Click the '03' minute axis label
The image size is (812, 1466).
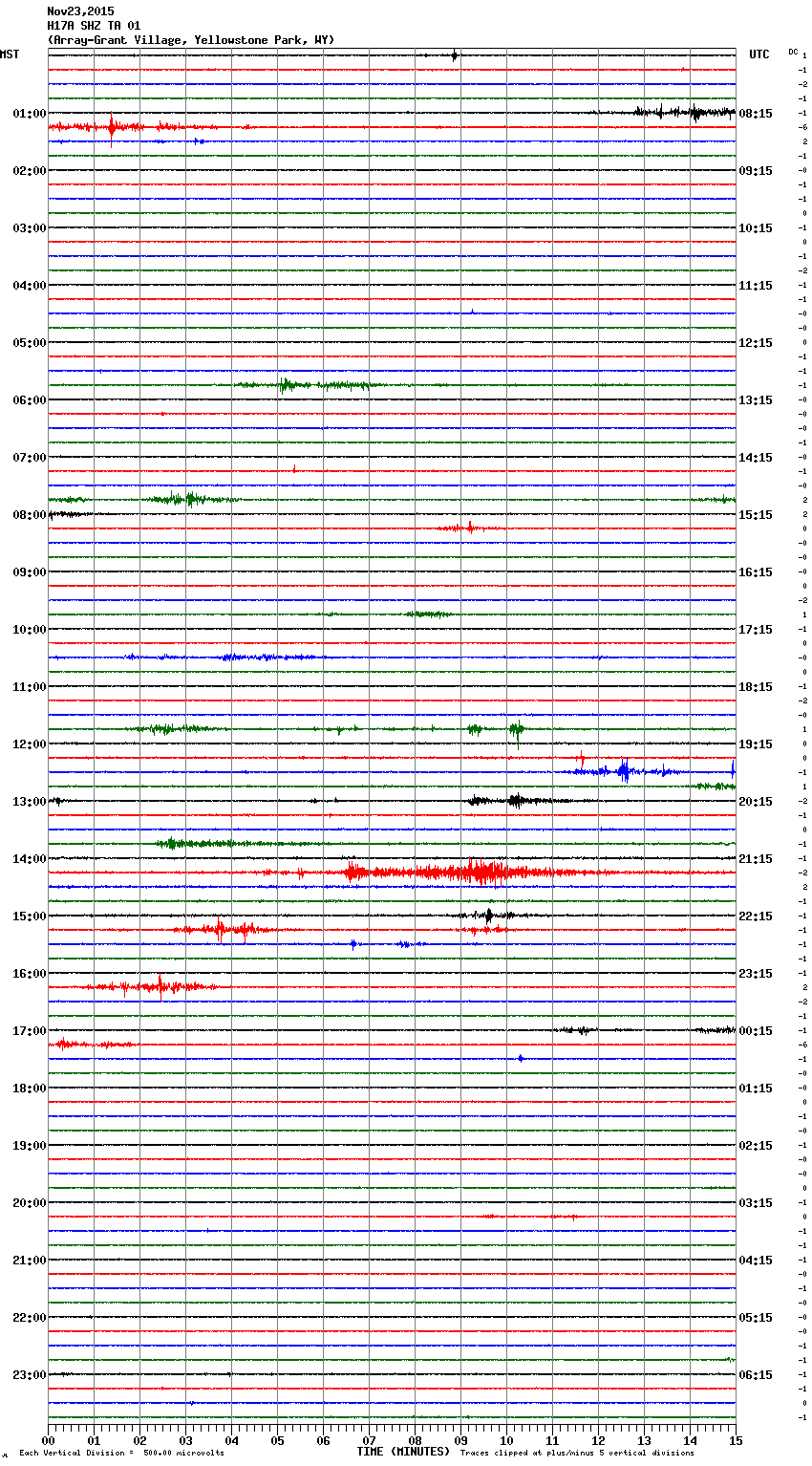click(185, 1439)
